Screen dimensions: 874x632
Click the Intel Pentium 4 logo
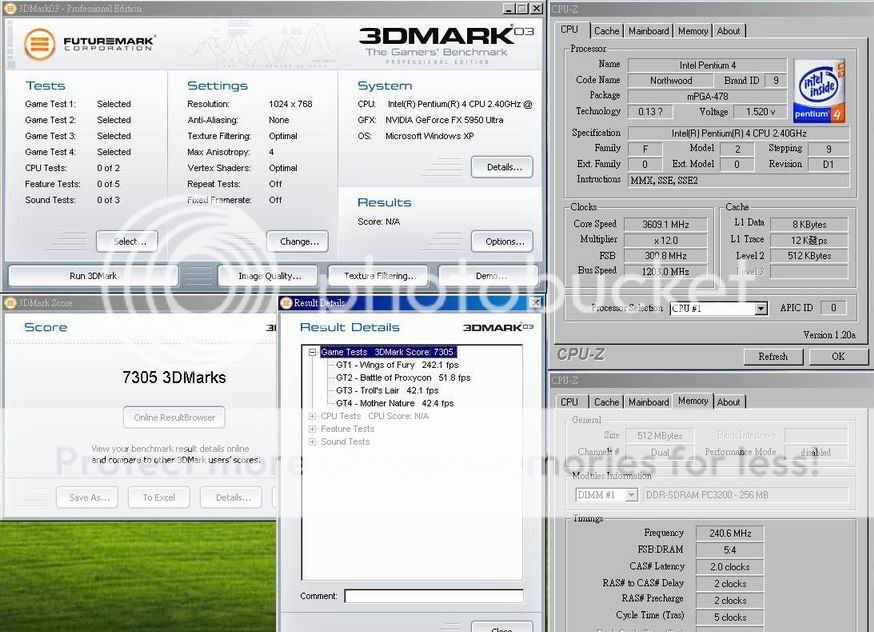click(x=818, y=92)
